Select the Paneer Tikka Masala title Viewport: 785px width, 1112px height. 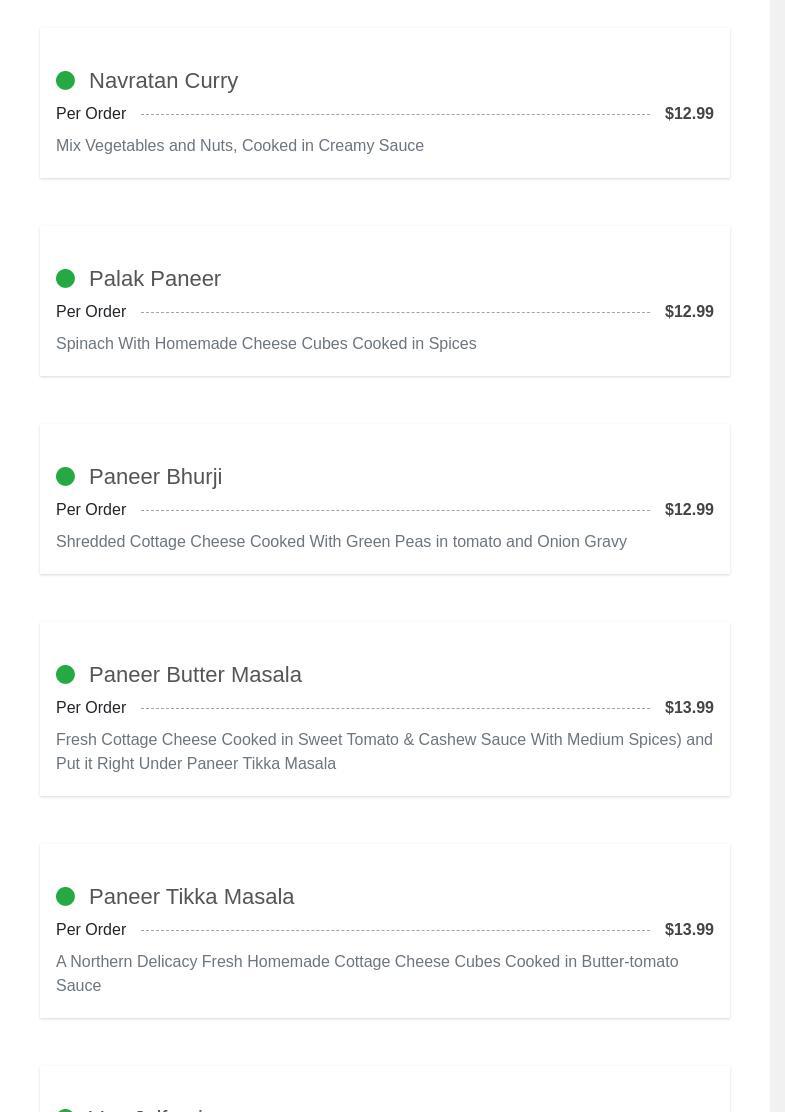pos(191,897)
